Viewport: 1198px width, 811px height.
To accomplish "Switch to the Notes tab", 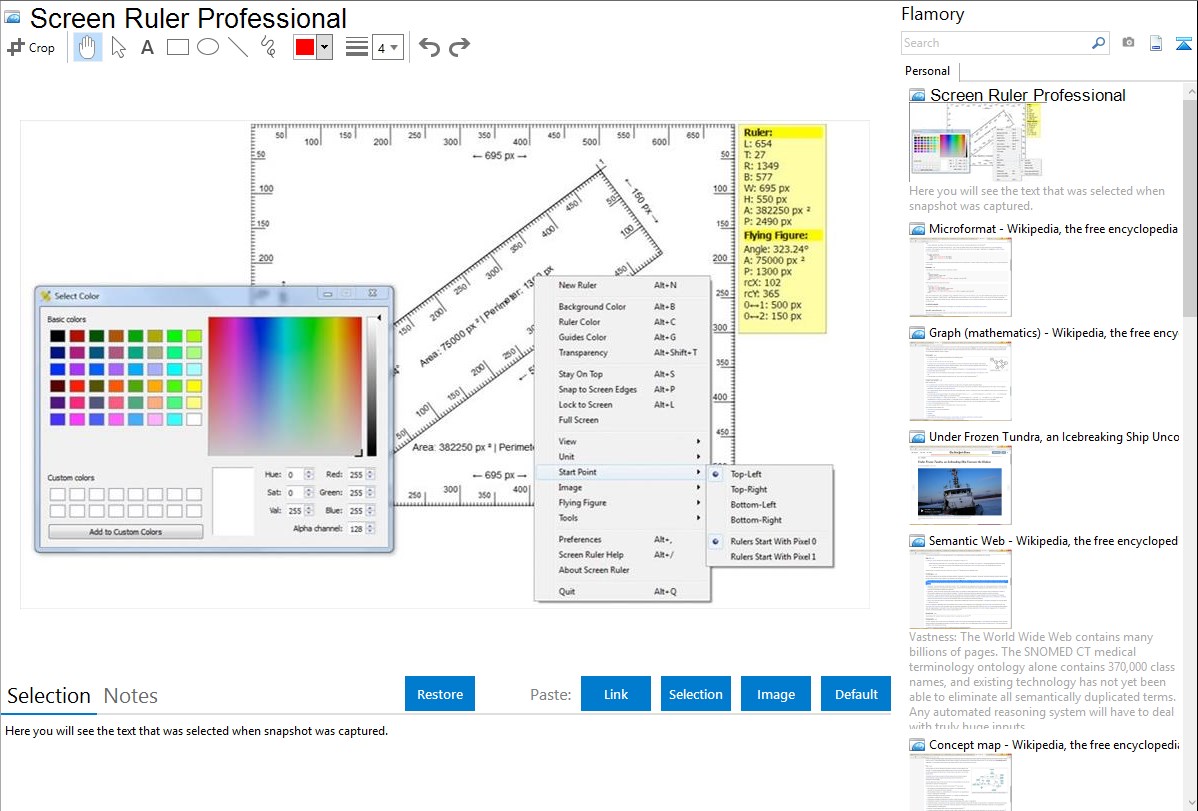I will click(x=131, y=696).
